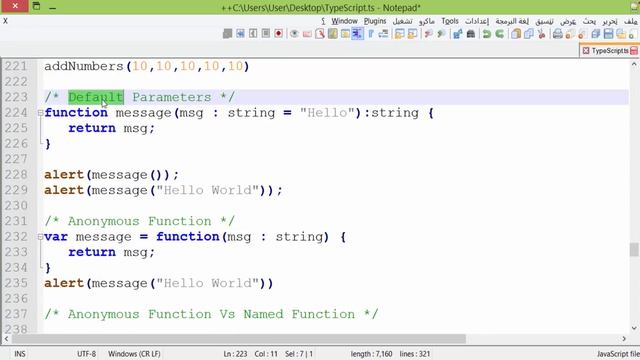This screenshot has height=360, width=640.
Task: Open the Replace toolbar icon
Action: (x=458, y=34)
